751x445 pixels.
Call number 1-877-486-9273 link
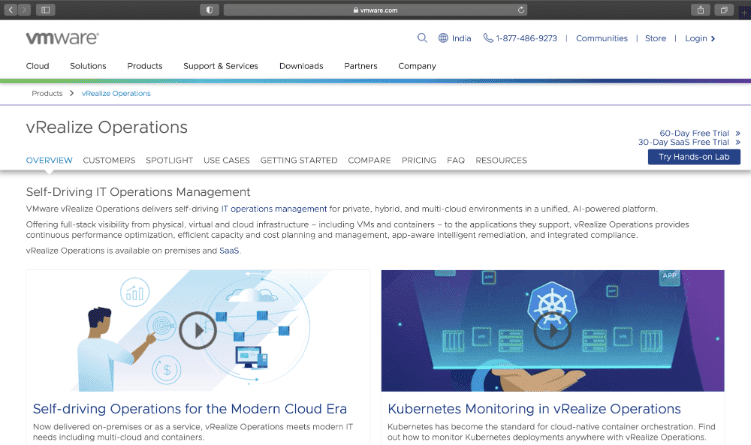(x=526, y=38)
